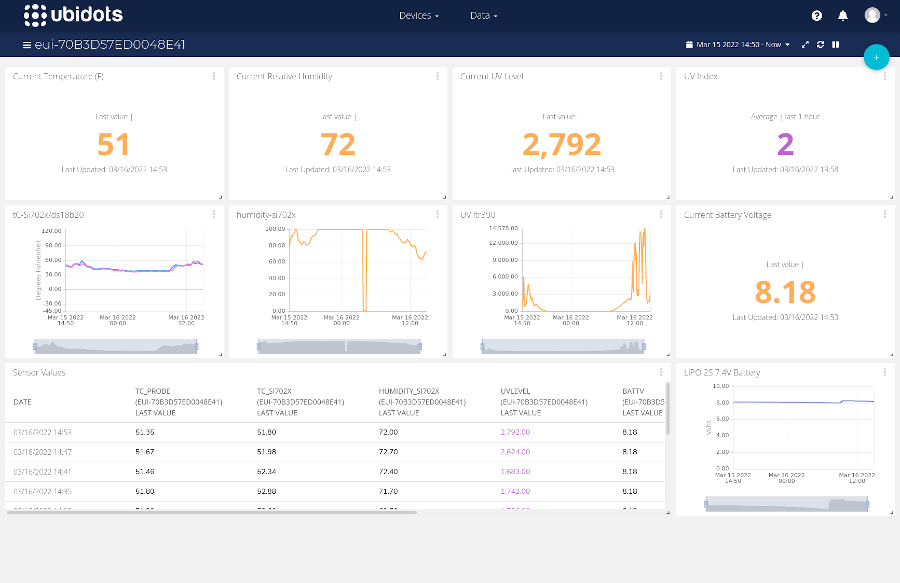
Task: Open options for humidity-si702x chart widget
Action: click(x=437, y=215)
